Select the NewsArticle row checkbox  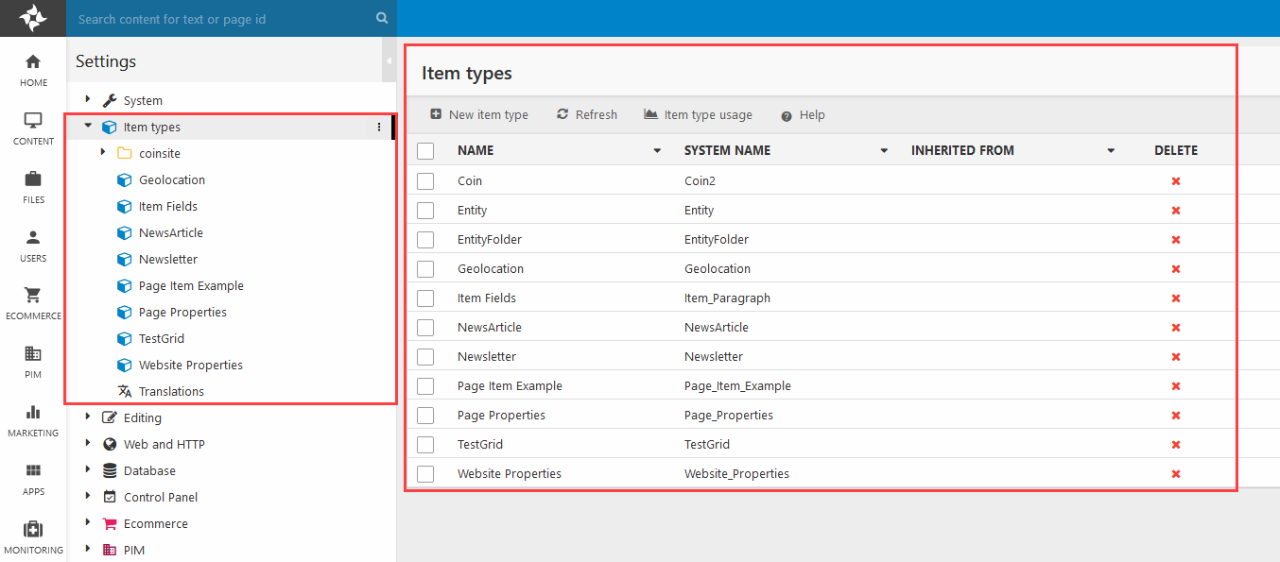pos(426,327)
